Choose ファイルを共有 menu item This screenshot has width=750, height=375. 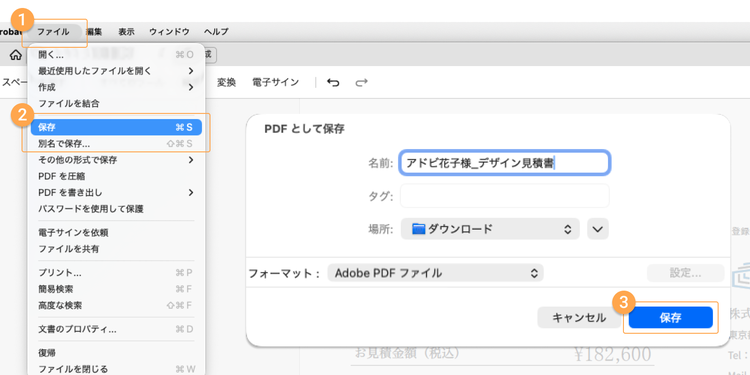[x=116, y=249]
